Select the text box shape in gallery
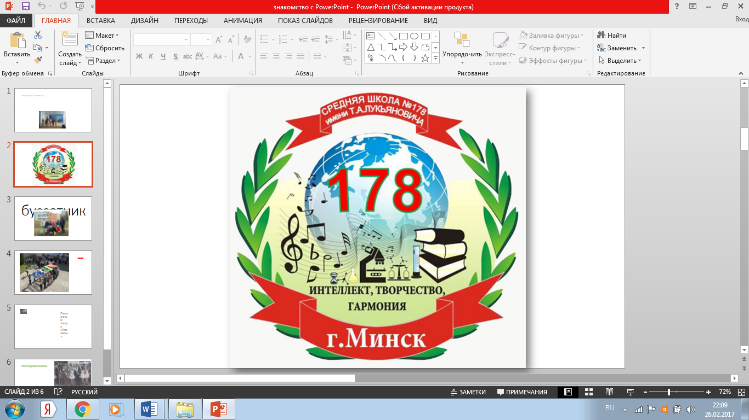This screenshot has width=749, height=420. click(x=371, y=36)
